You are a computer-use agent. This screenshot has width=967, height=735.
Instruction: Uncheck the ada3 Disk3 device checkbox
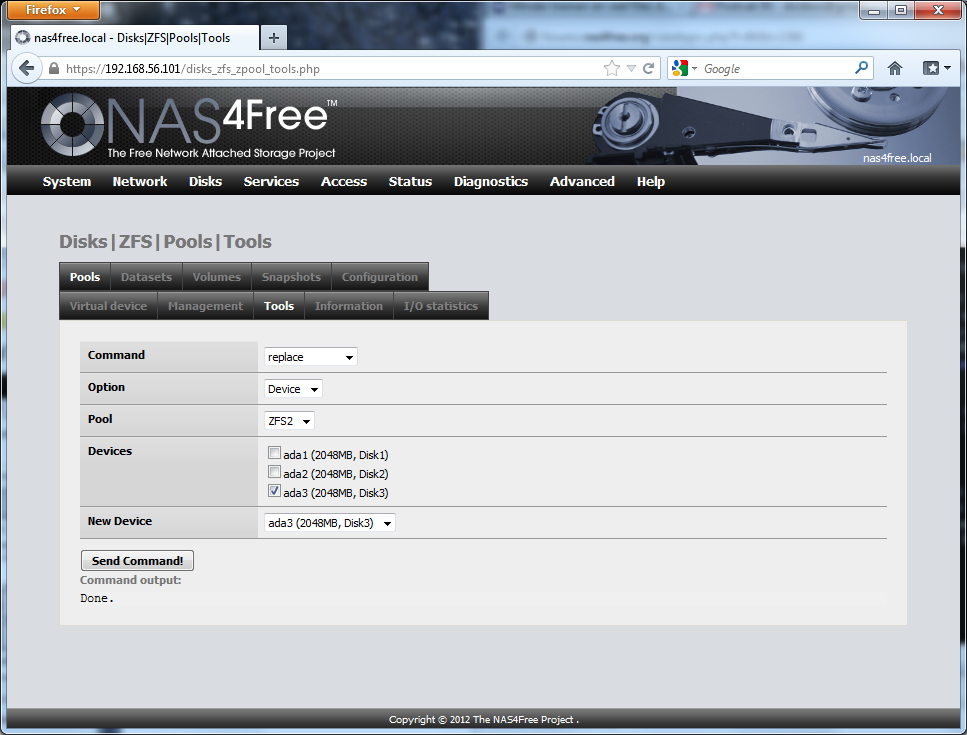[x=274, y=491]
